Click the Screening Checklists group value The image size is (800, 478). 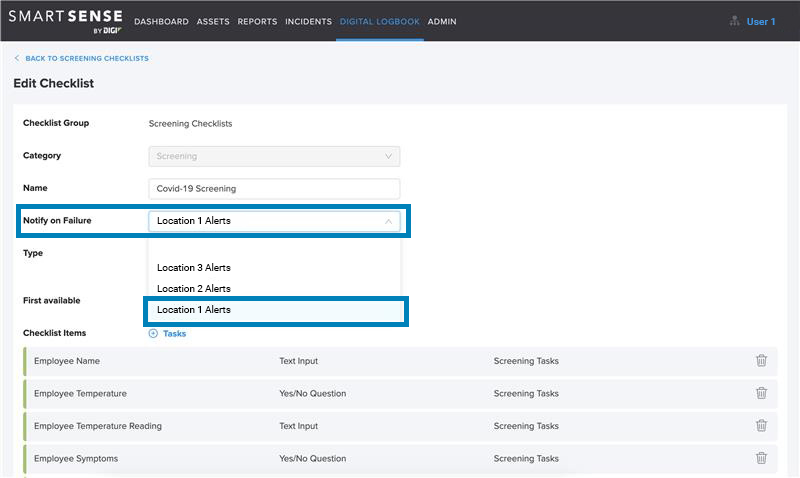190,123
